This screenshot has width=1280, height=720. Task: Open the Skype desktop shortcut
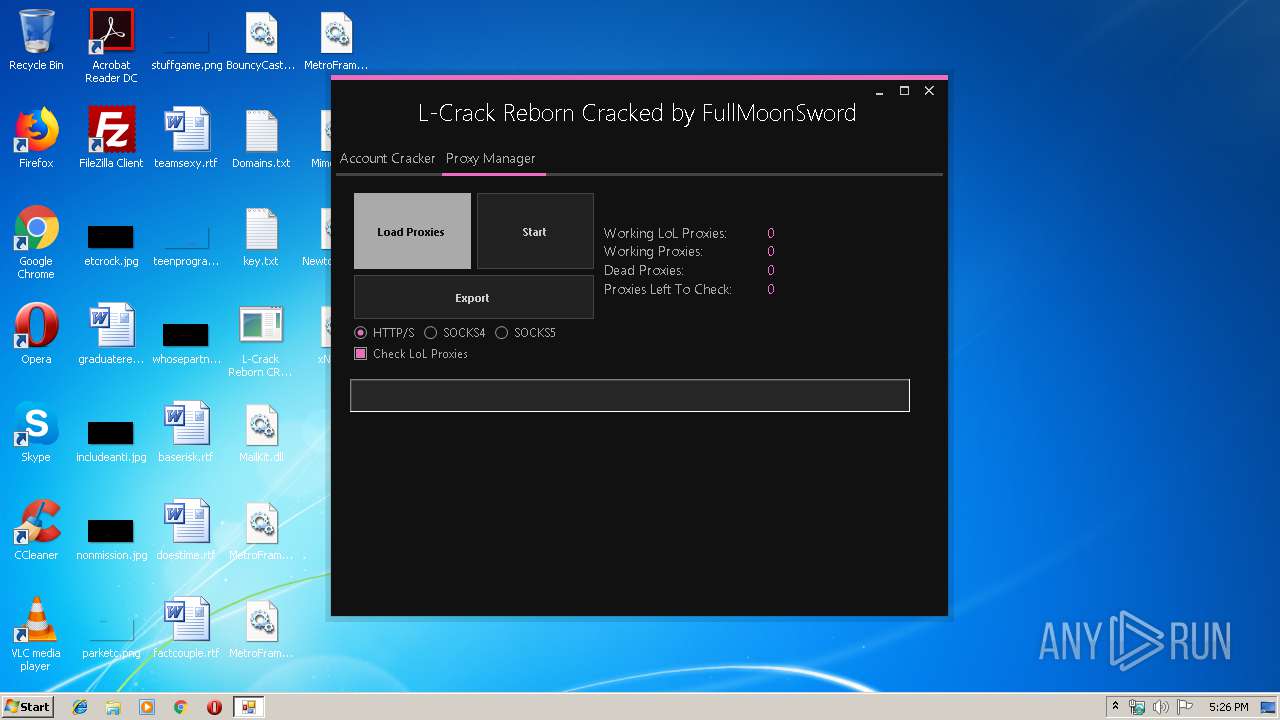(x=36, y=433)
